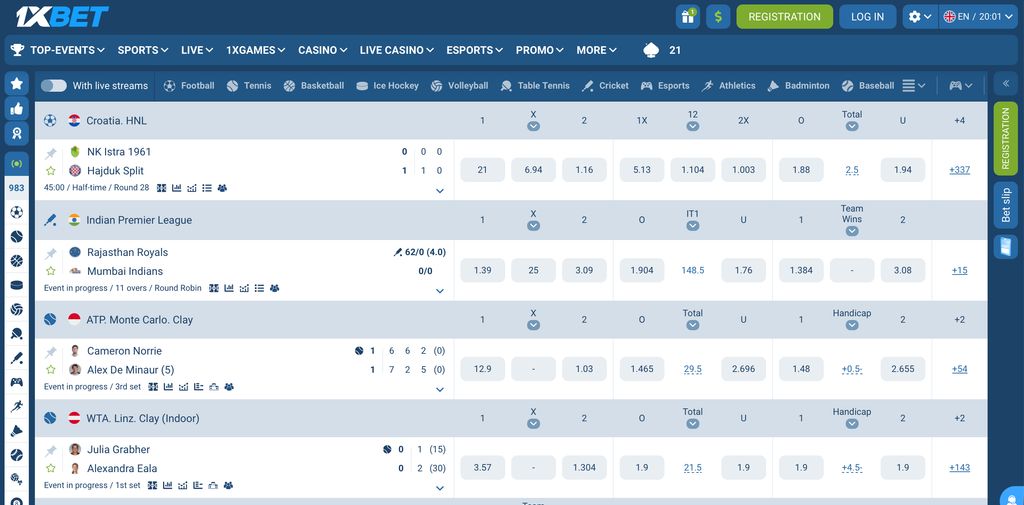The height and width of the screenshot is (505, 1024).
Task: Select football icon in left sidebar
Action: click(x=16, y=212)
